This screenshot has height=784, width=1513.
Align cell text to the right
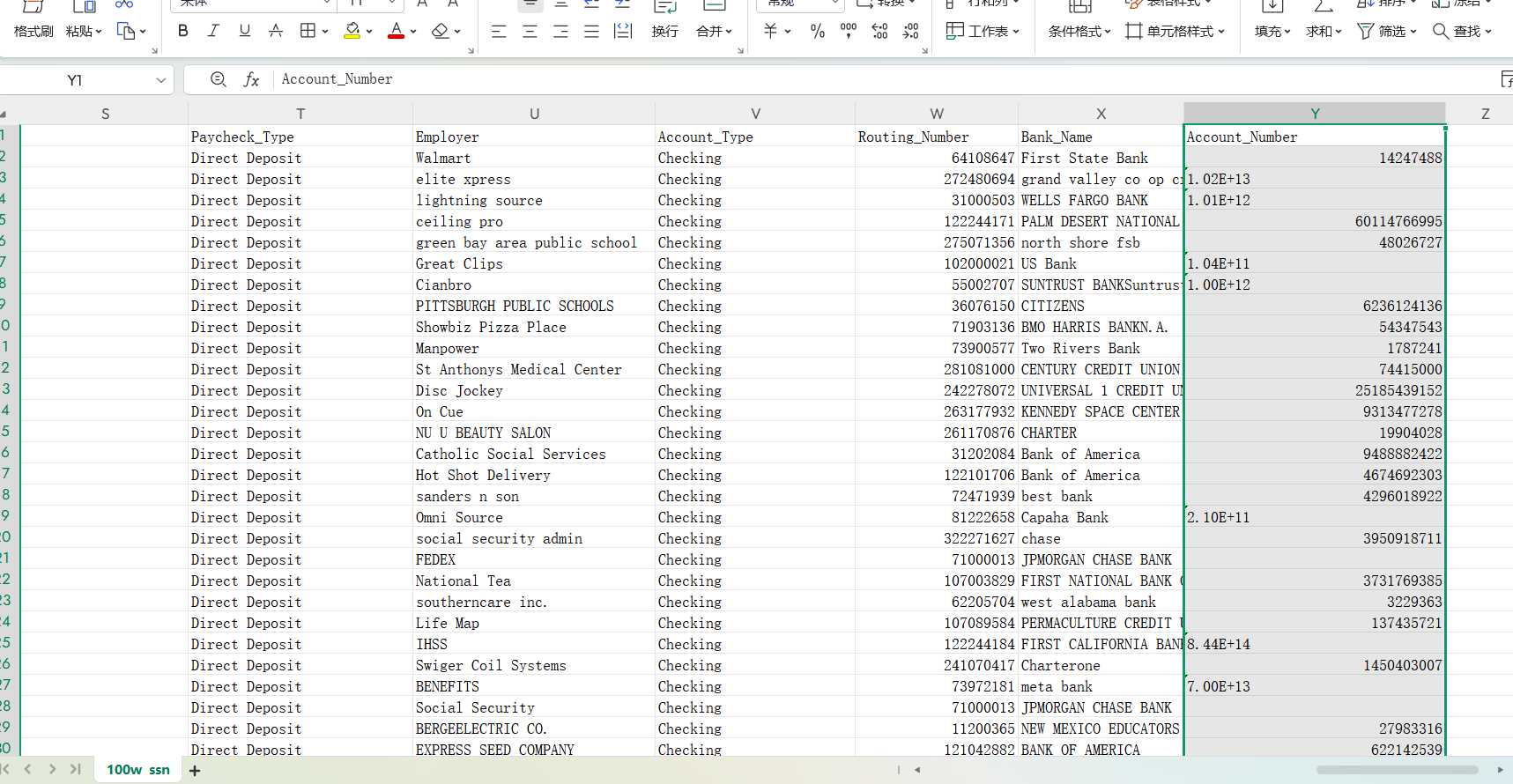(560, 32)
